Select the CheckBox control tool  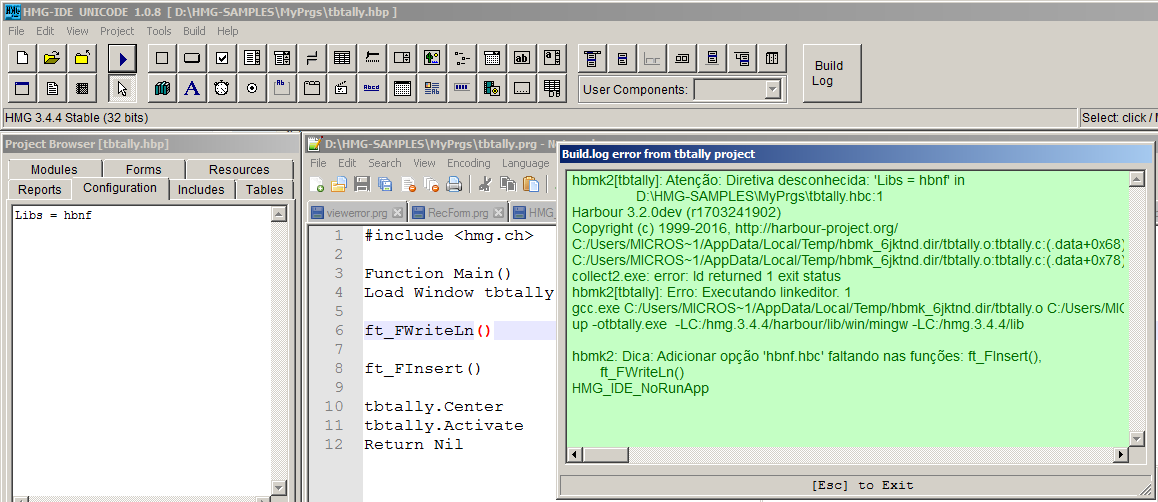click(x=222, y=58)
